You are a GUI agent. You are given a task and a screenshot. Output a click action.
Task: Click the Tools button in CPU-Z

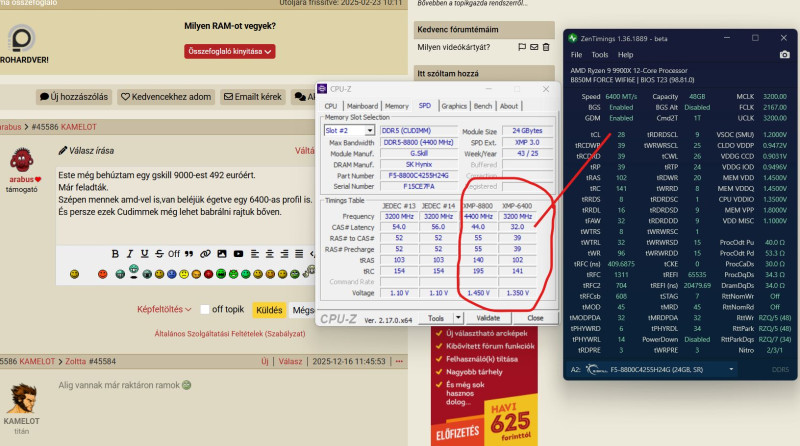(436, 318)
